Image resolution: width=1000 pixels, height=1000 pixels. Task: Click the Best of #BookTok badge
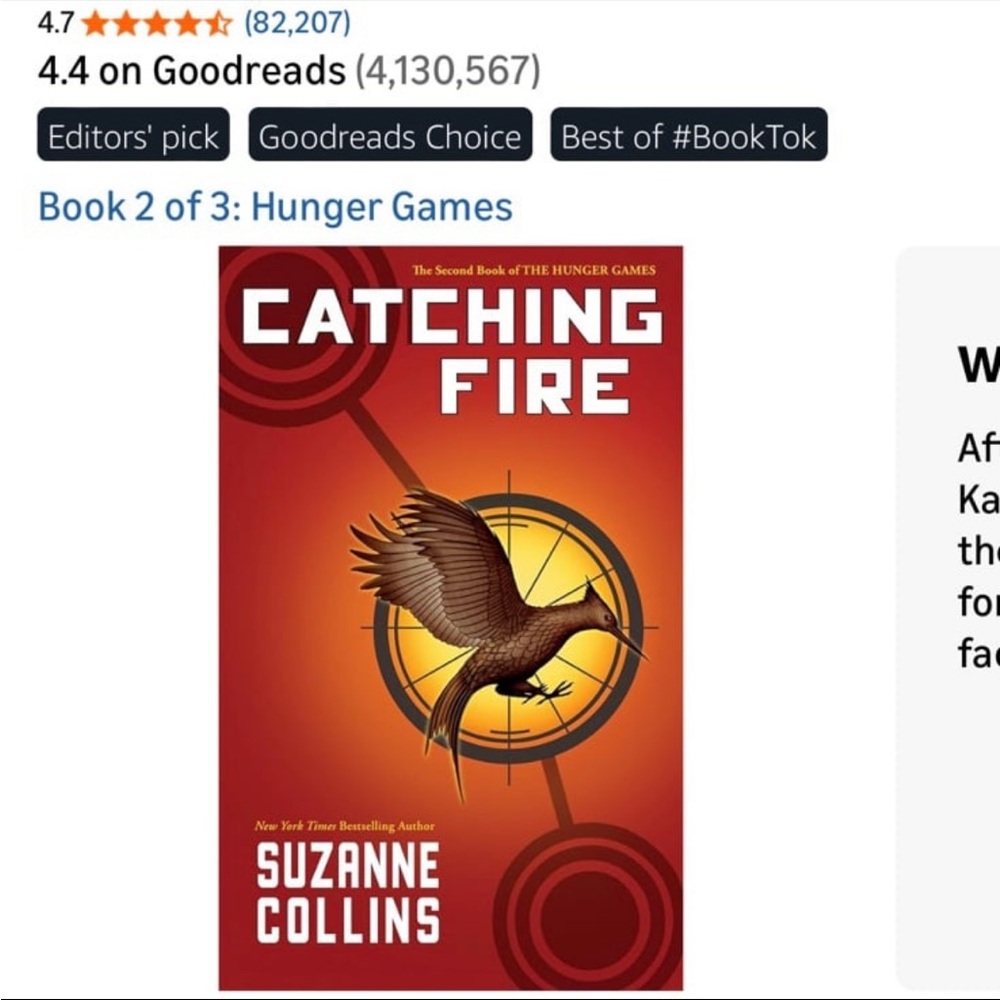point(686,136)
